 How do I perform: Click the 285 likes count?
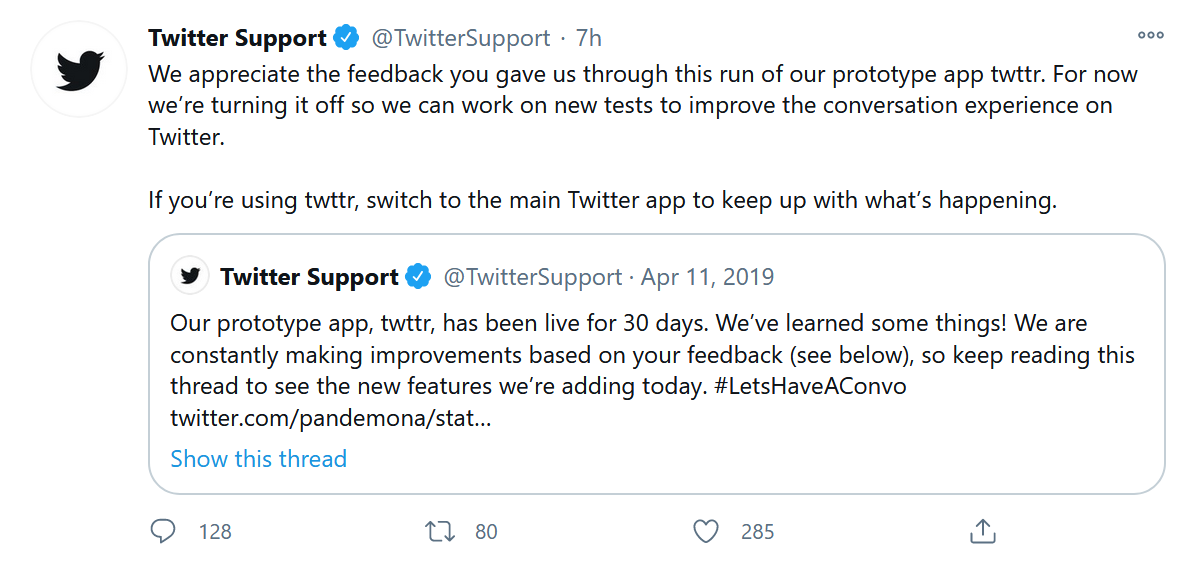[x=758, y=532]
